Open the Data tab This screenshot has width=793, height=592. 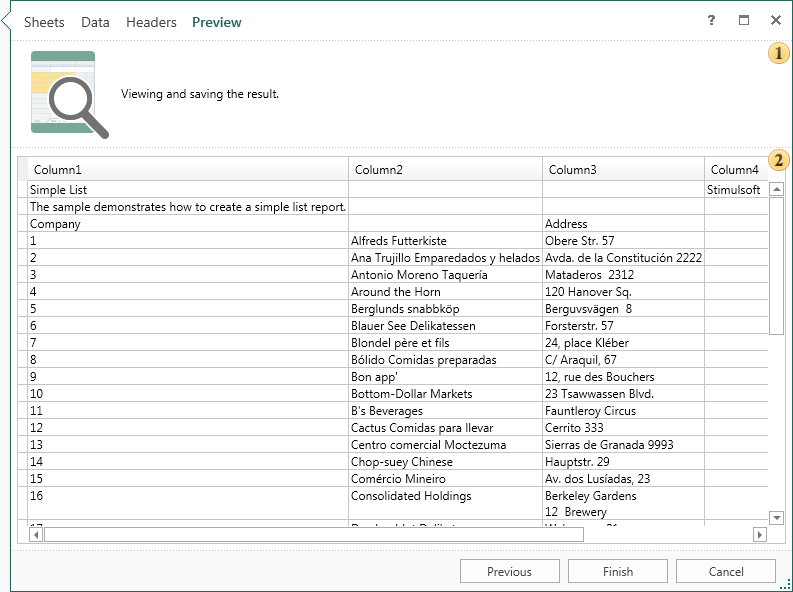click(x=96, y=22)
